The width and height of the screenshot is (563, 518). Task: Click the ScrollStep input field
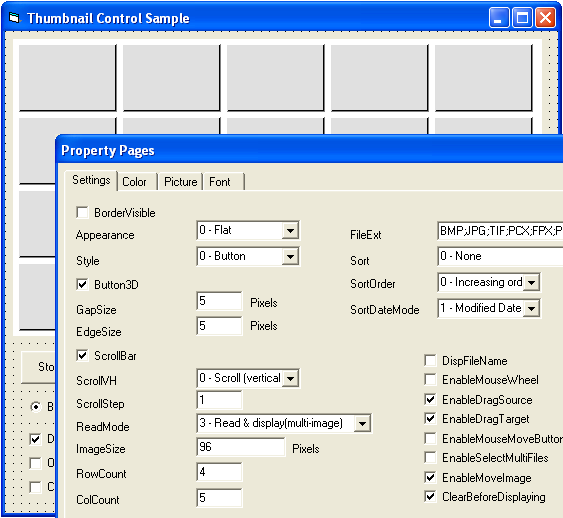(219, 400)
